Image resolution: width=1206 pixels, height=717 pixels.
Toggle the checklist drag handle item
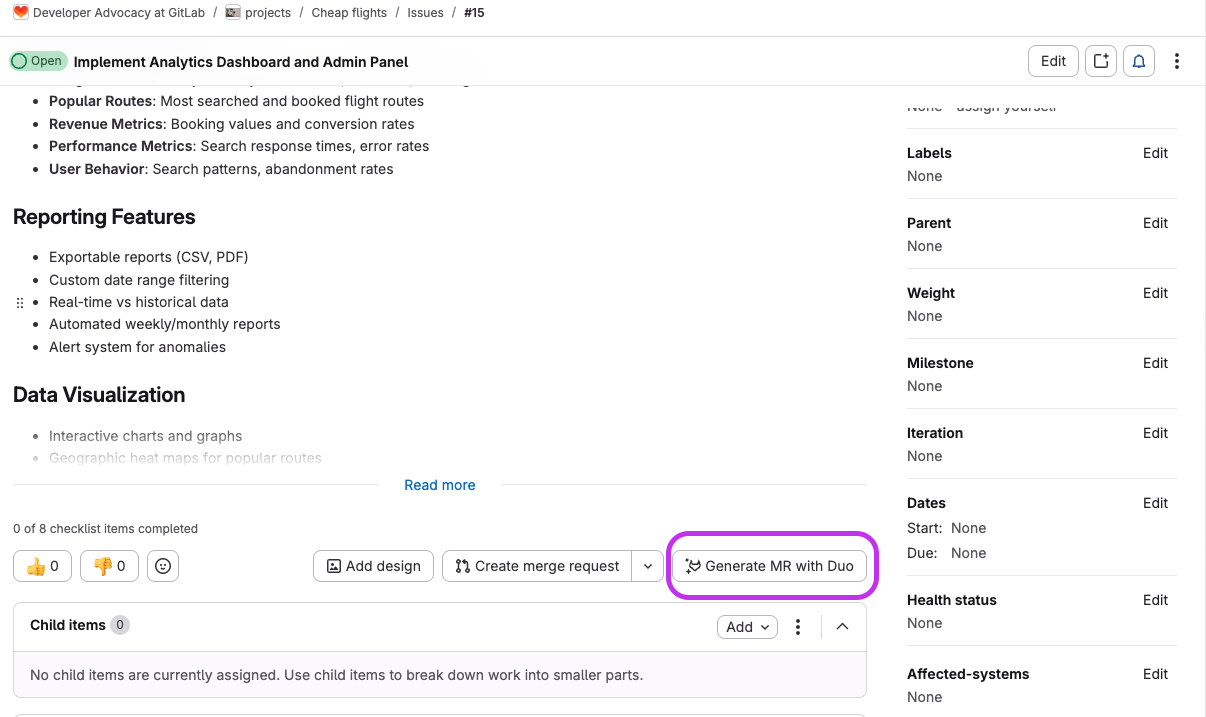click(19, 302)
